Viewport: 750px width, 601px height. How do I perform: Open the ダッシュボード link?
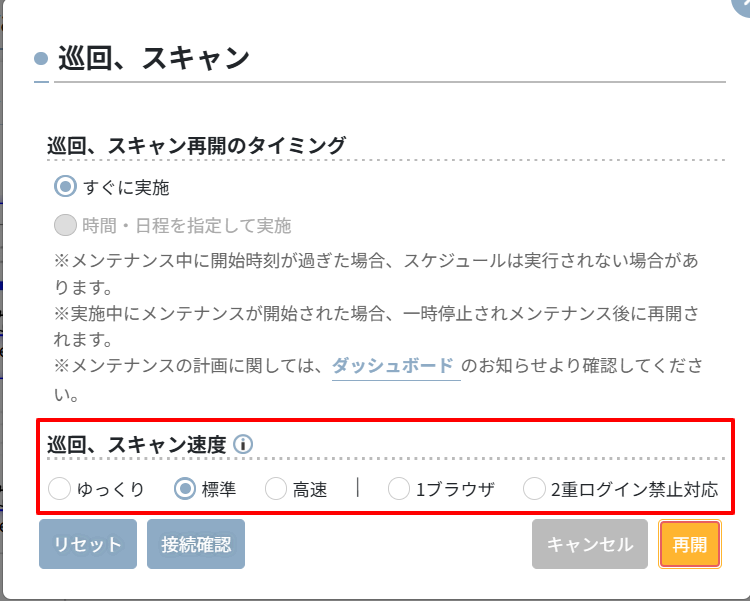click(393, 366)
